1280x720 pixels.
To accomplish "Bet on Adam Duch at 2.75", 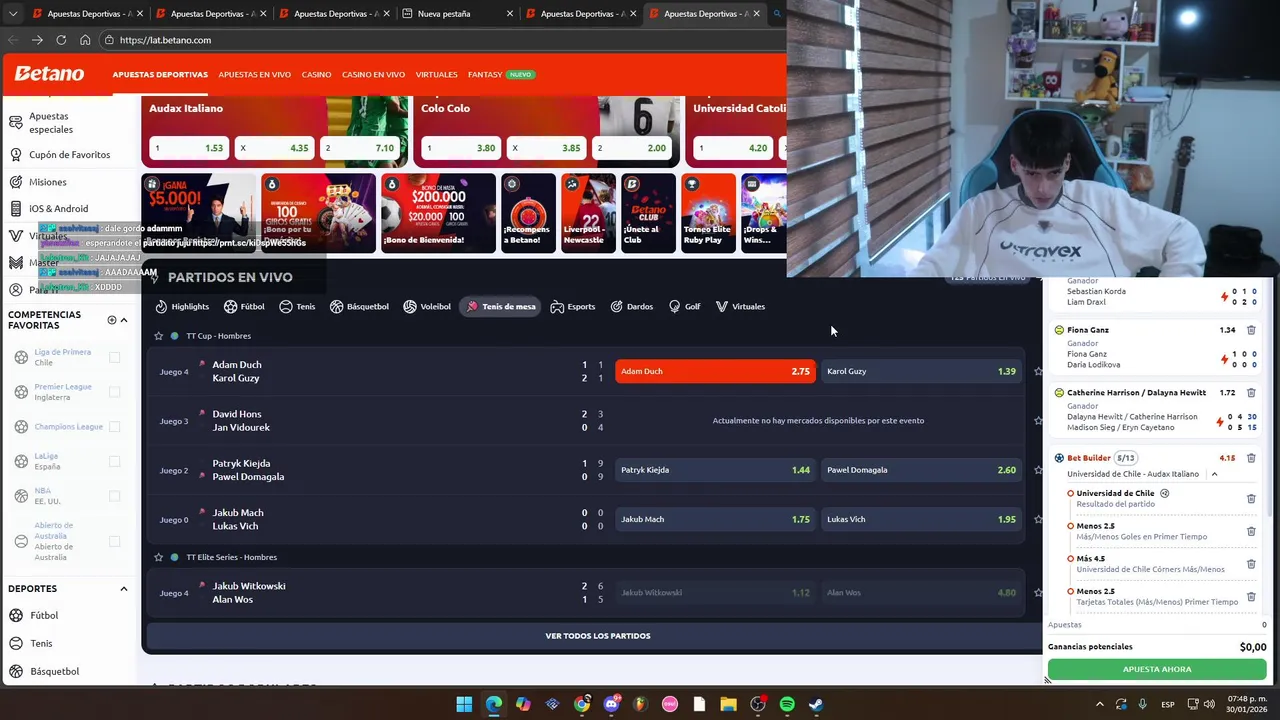I will (715, 371).
